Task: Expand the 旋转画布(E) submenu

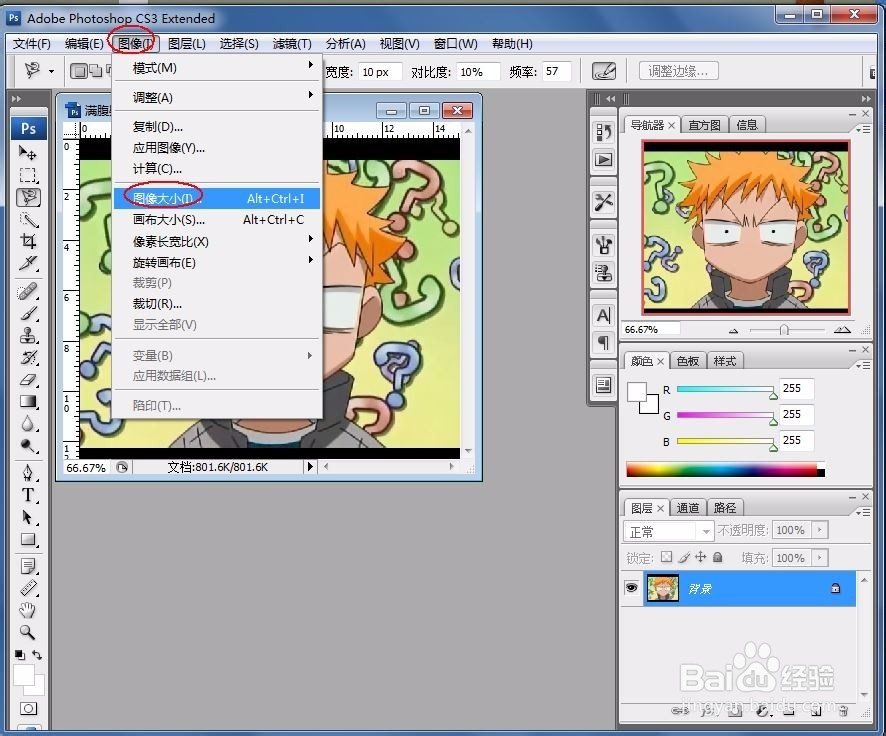Action: [218, 263]
